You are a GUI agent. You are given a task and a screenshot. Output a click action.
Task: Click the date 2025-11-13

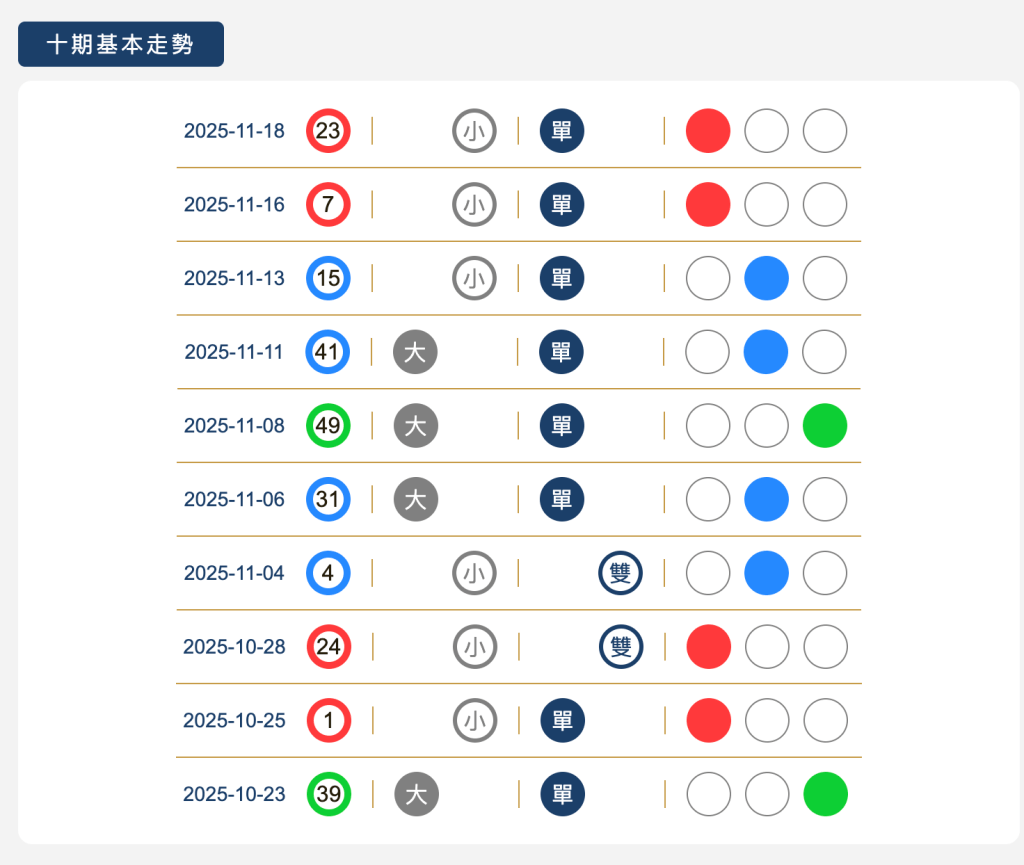[234, 278]
